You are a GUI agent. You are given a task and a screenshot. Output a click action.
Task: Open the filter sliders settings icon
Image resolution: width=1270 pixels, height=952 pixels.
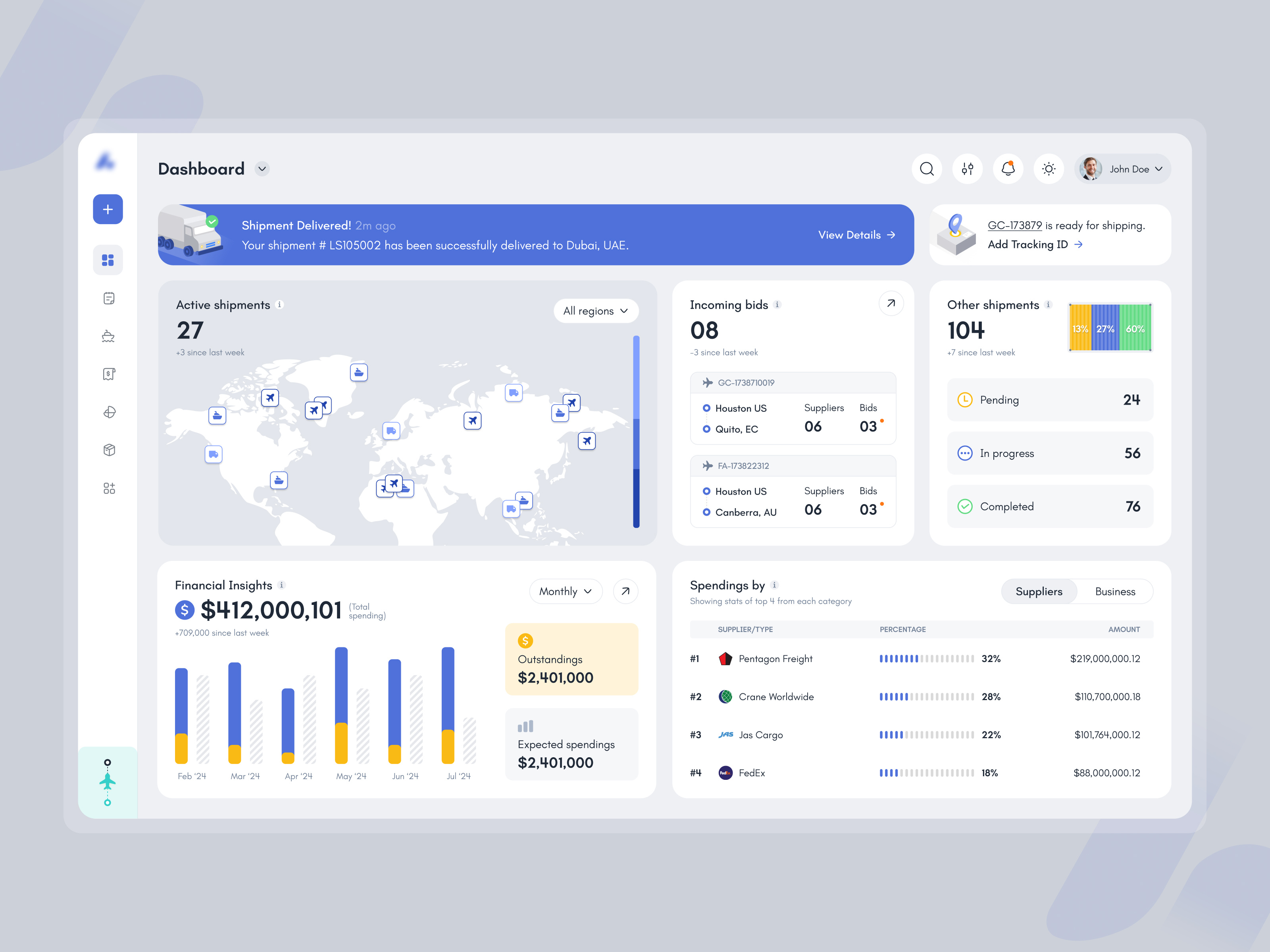click(x=968, y=169)
